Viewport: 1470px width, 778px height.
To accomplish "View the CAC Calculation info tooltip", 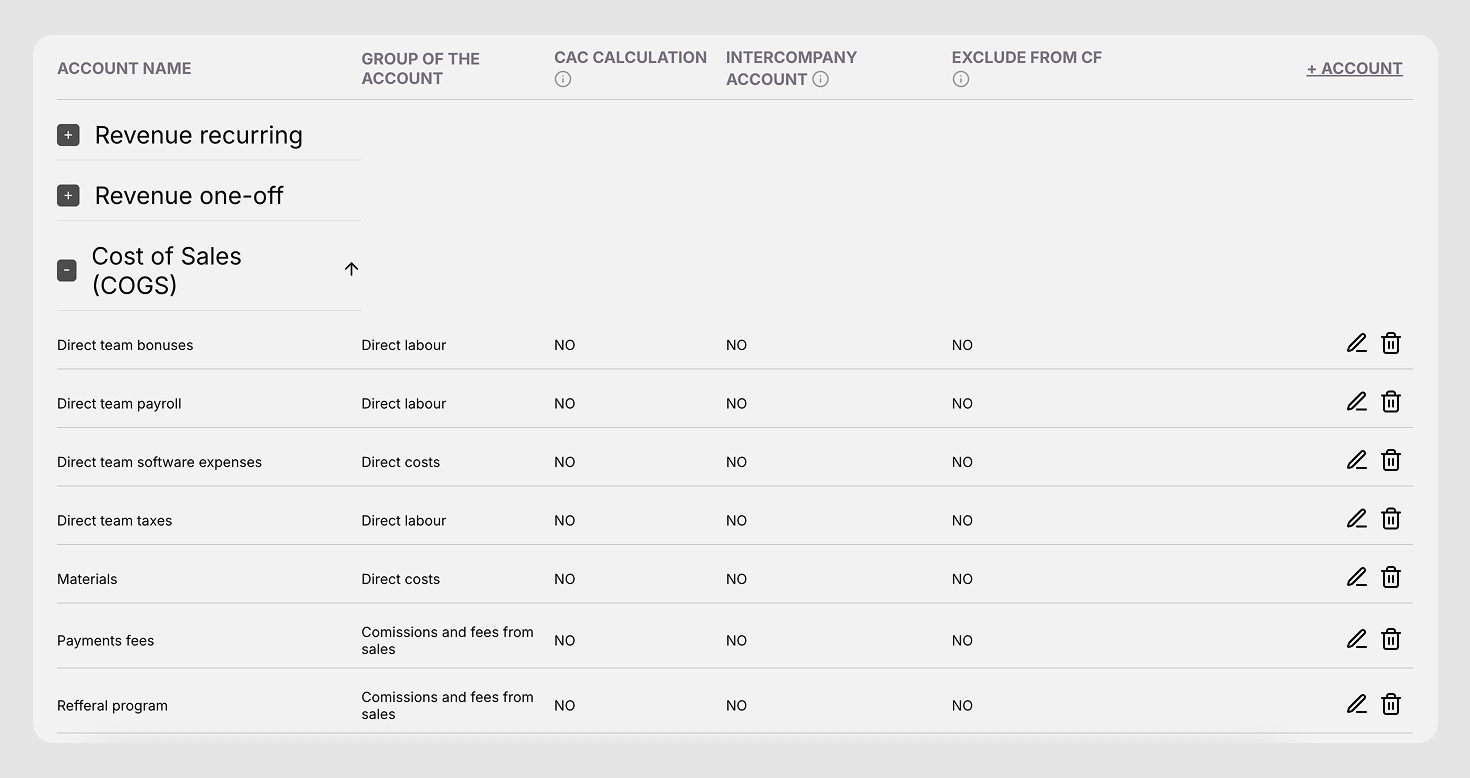I will click(562, 78).
